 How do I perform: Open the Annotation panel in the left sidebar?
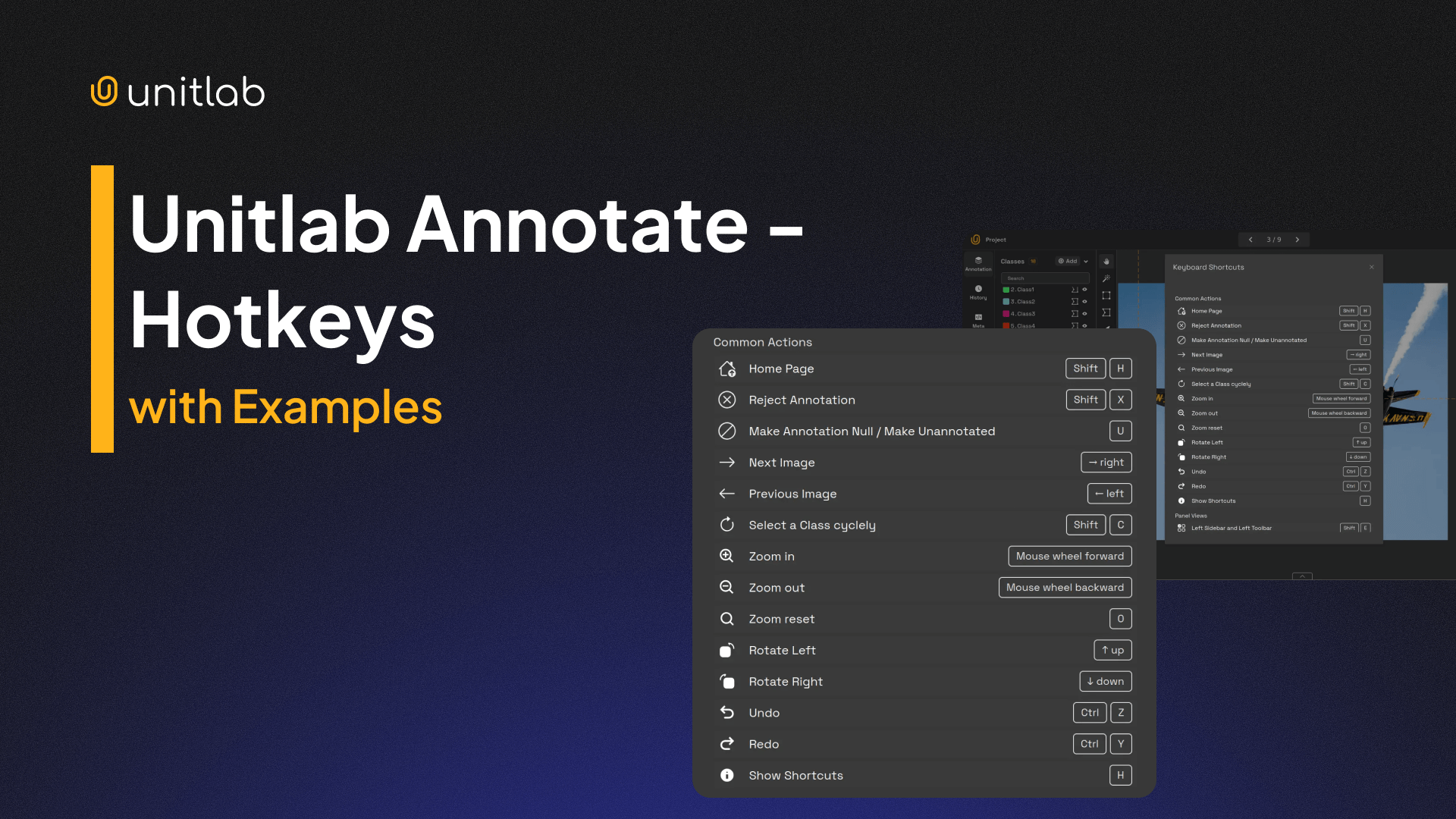coord(978,264)
